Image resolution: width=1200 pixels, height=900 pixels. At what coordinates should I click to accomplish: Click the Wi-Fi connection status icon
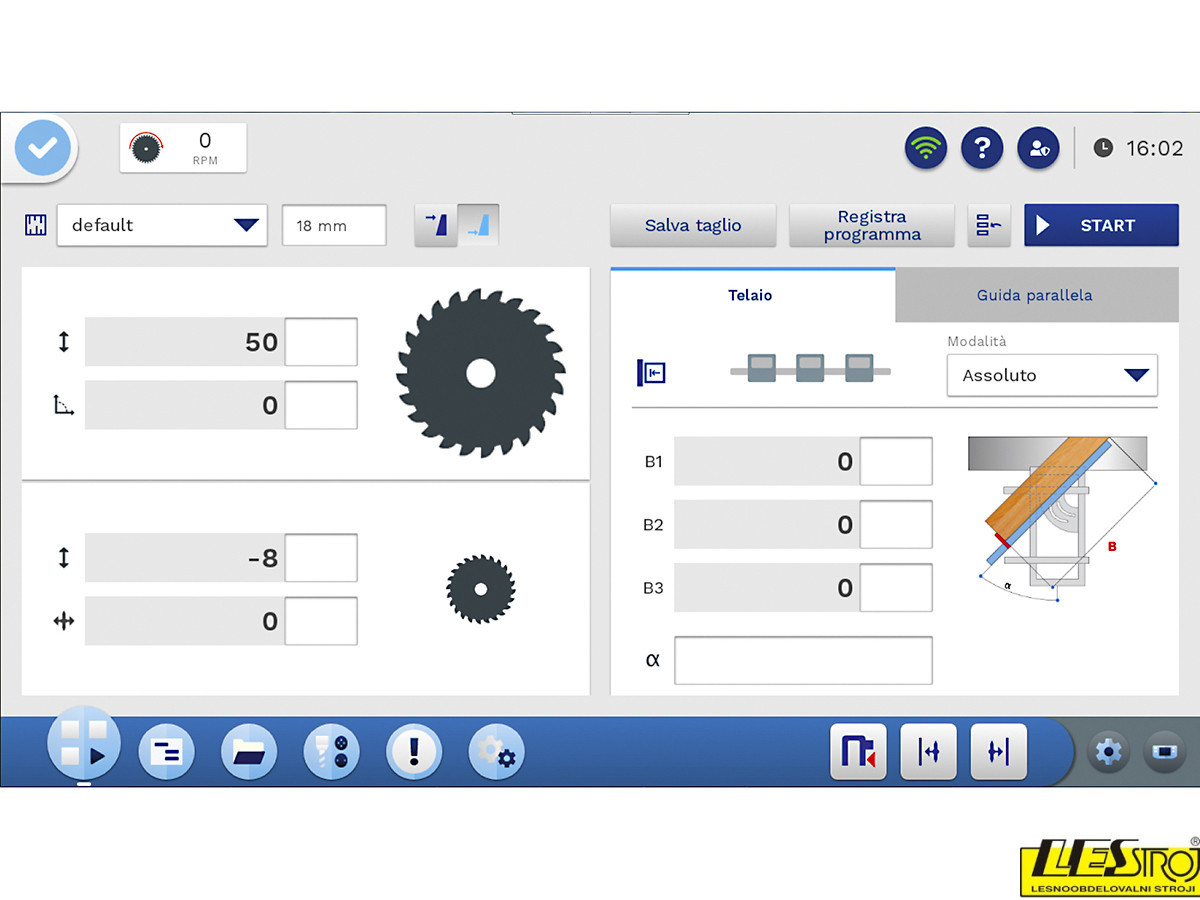click(926, 149)
